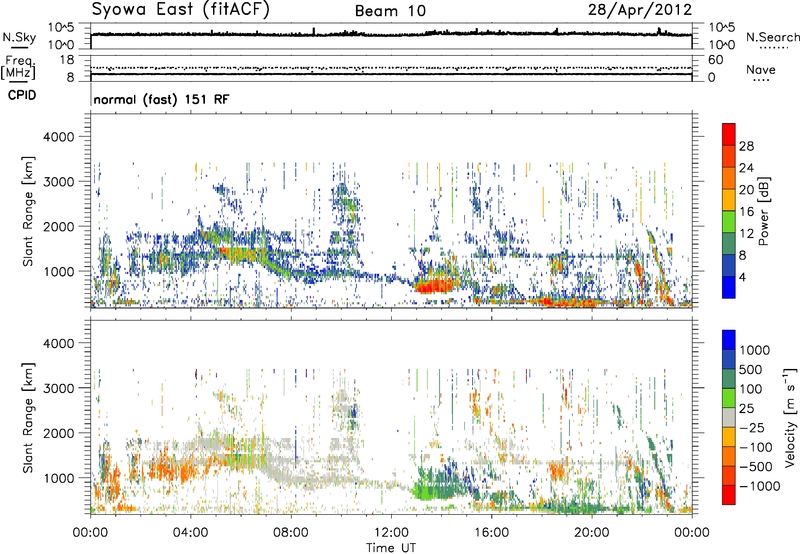
Task: Click the 'Power [dB]' colorbar label
Action: [763, 211]
